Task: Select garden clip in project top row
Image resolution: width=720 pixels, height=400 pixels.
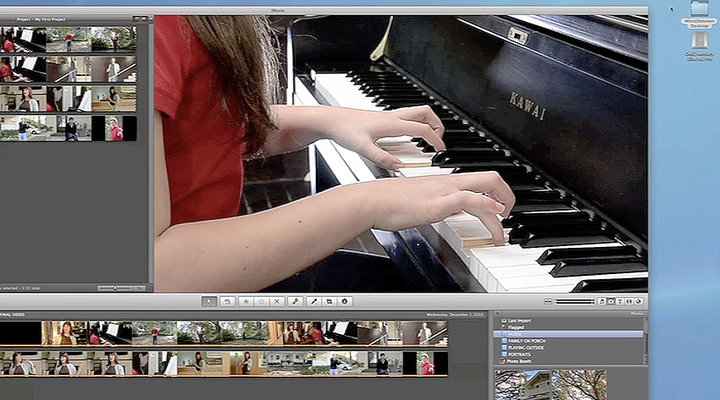Action: 68,39
